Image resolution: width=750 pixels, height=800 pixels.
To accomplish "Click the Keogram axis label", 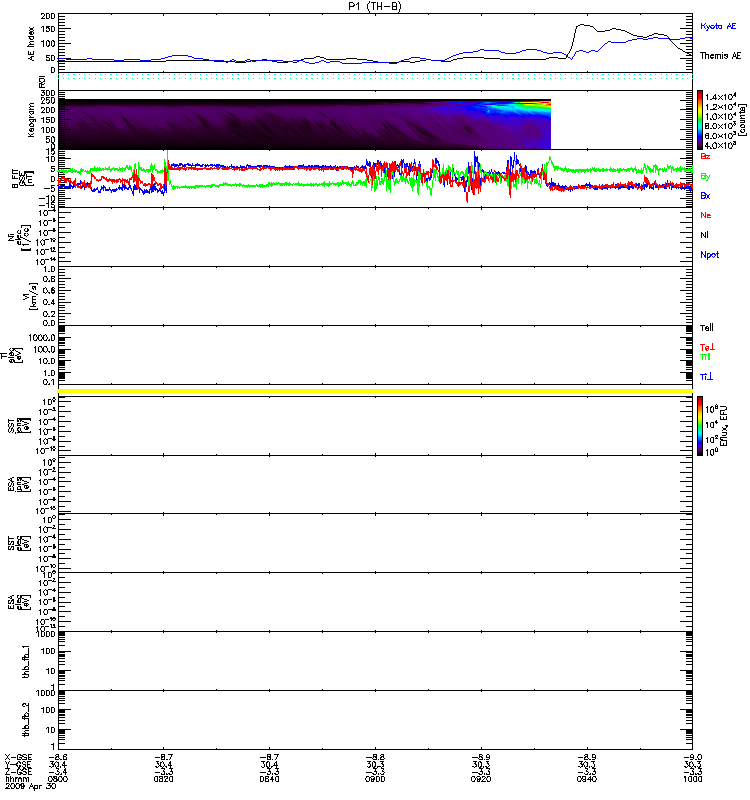I will click(x=32, y=120).
